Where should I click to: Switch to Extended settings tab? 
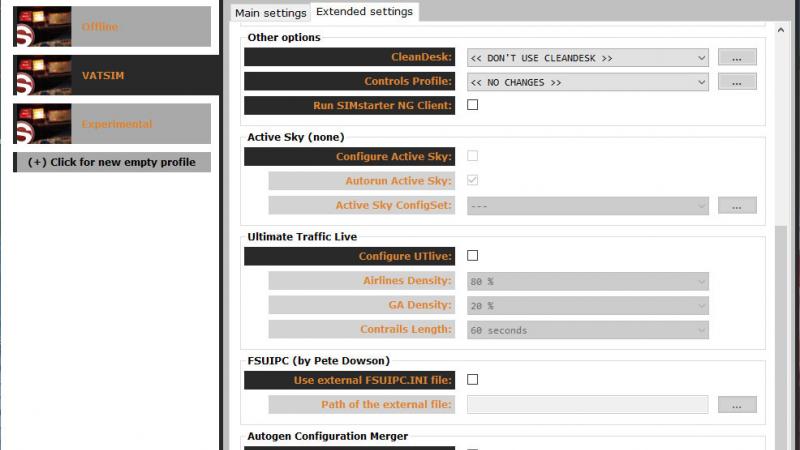coord(364,12)
